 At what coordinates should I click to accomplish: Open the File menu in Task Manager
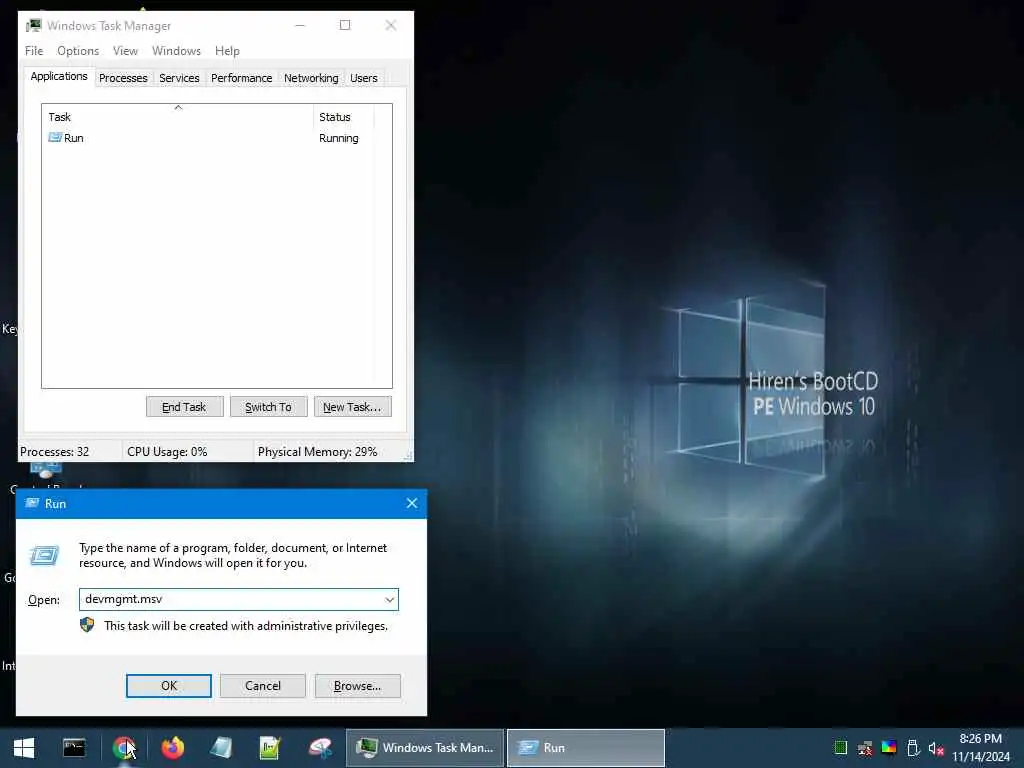[x=34, y=51]
